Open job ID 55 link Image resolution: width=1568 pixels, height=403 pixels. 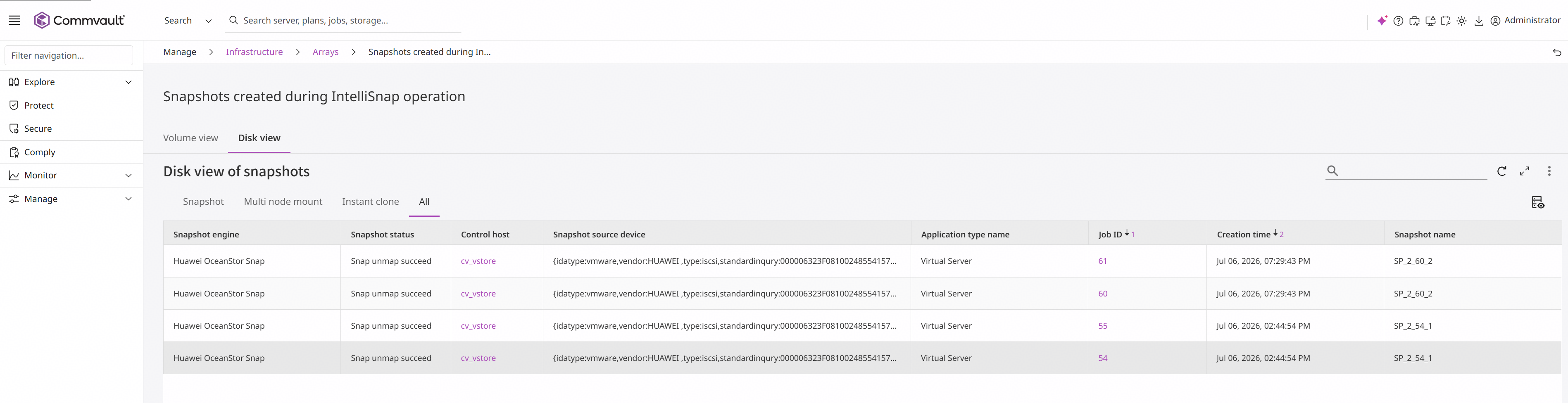click(x=1102, y=326)
